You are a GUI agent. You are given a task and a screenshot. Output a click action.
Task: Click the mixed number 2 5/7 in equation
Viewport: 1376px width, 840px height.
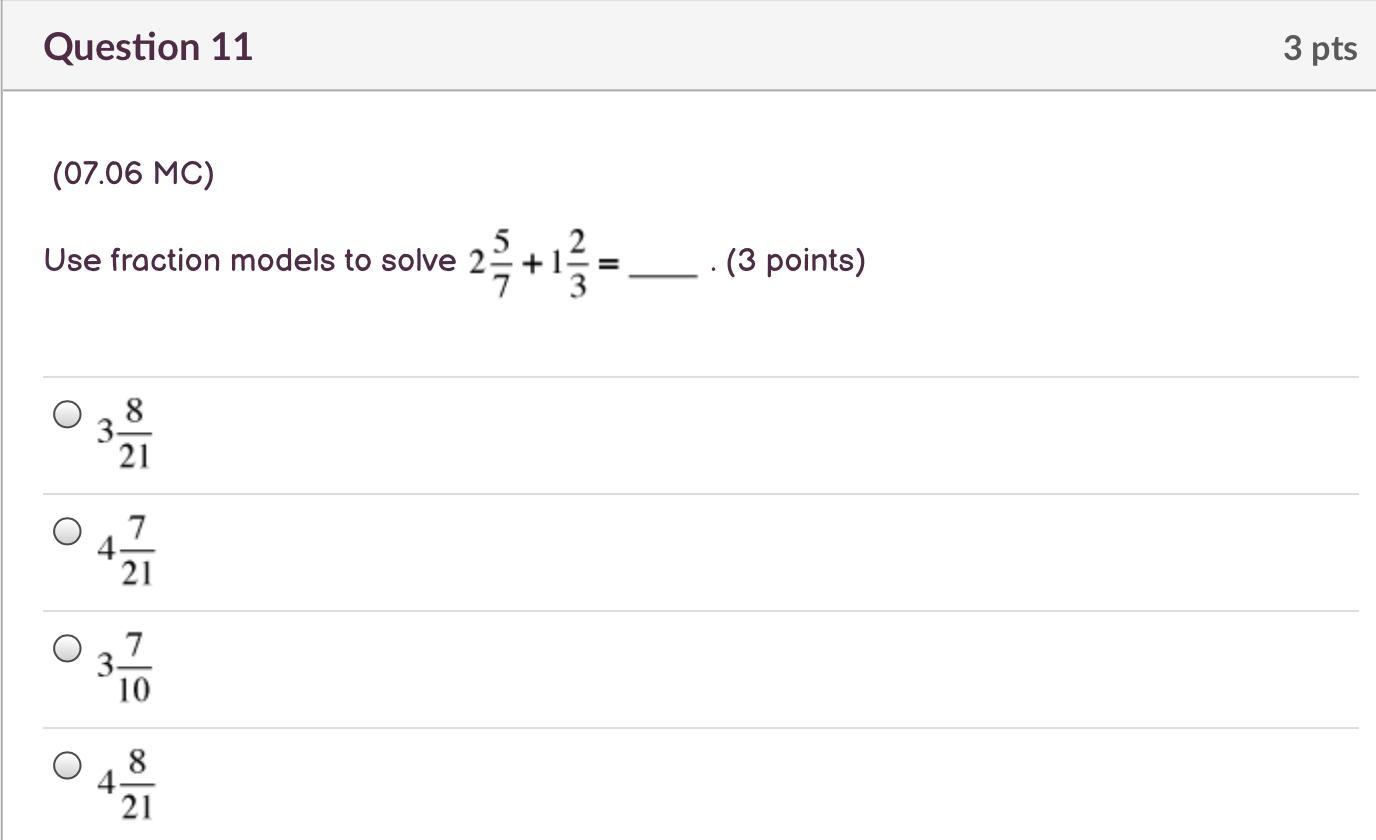(x=492, y=263)
